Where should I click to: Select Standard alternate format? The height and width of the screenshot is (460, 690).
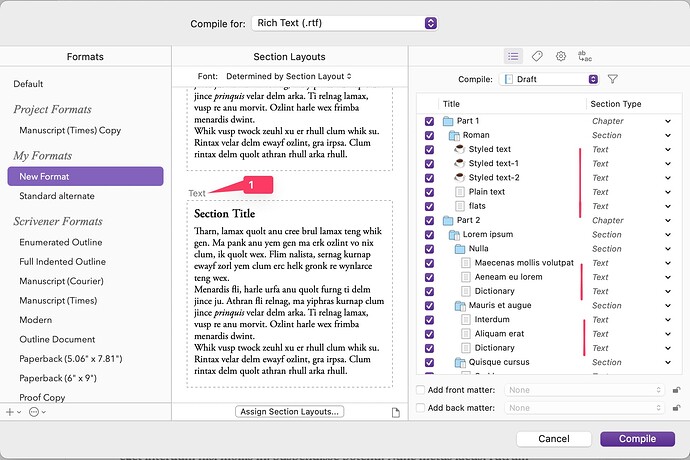(x=57, y=196)
